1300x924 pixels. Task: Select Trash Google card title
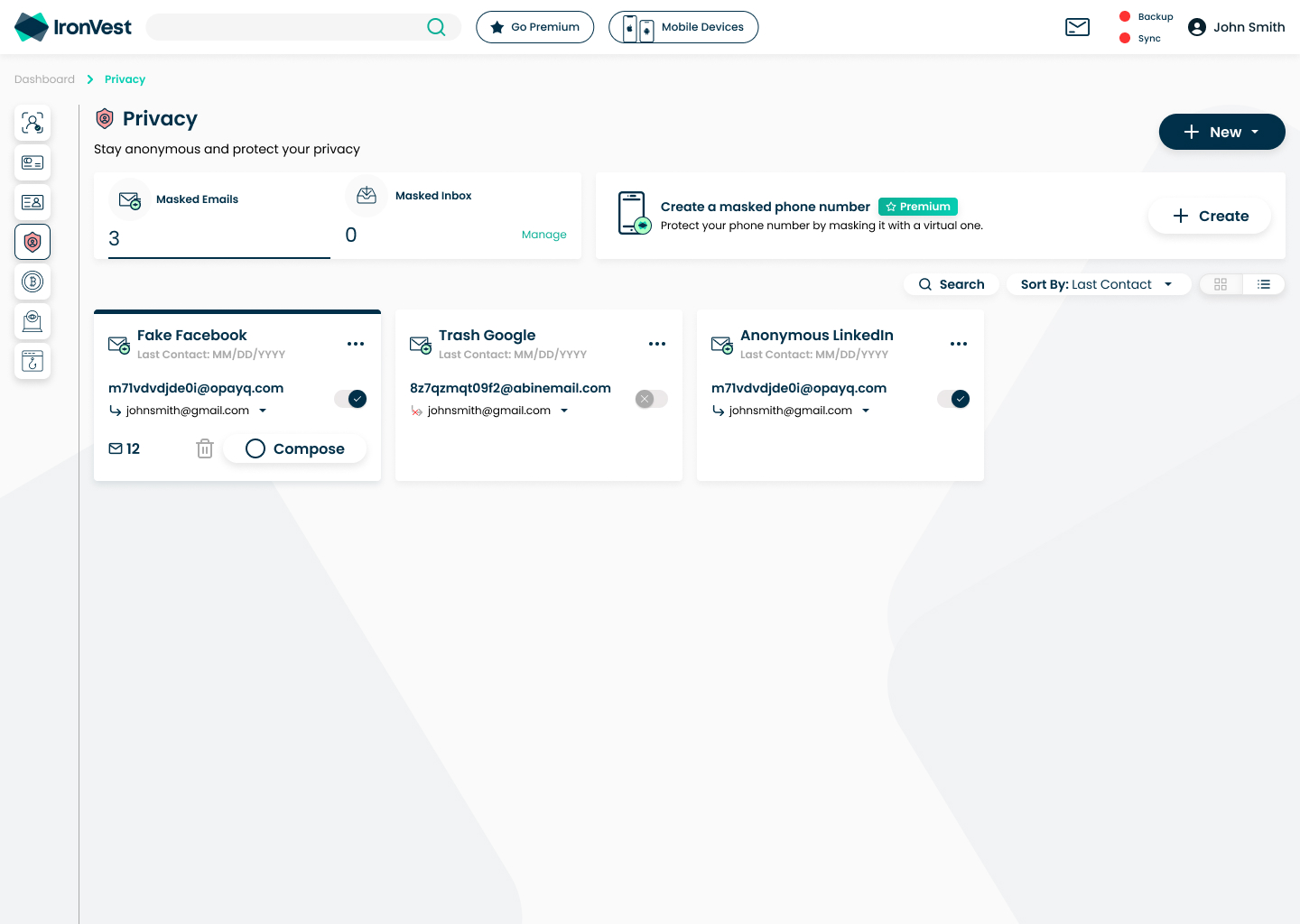(x=487, y=335)
